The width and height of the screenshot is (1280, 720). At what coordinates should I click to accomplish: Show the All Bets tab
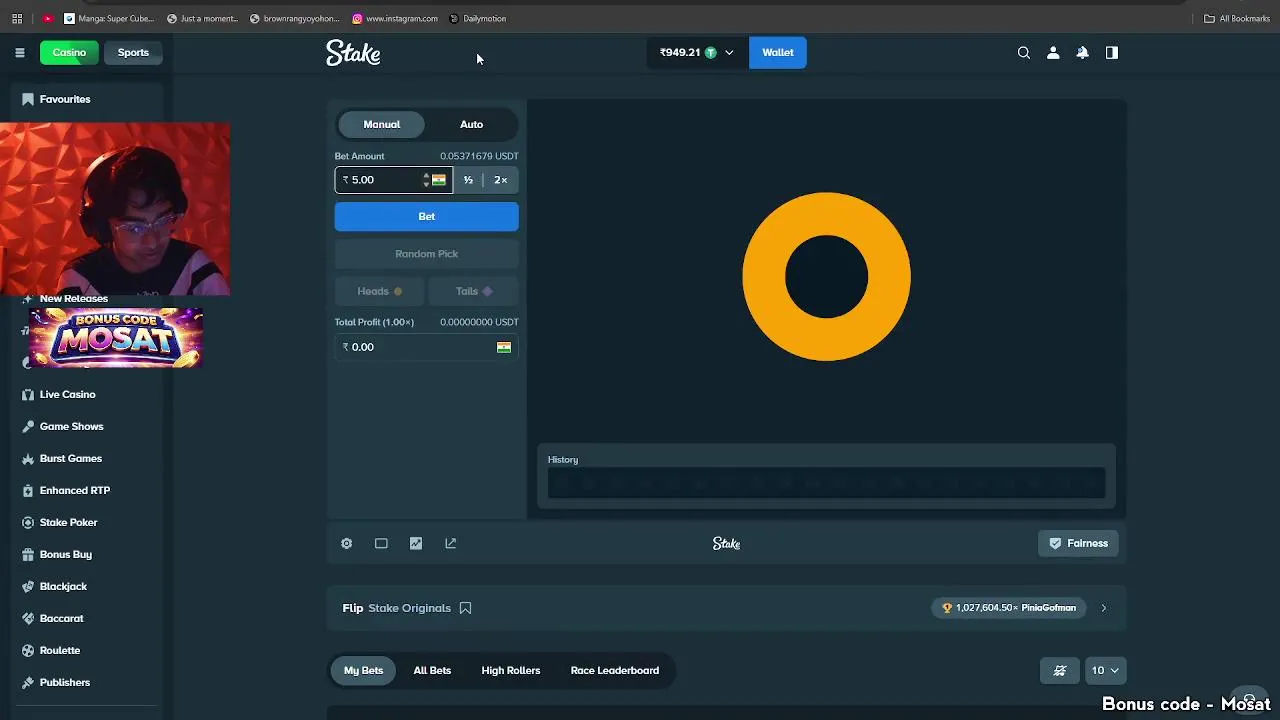(x=432, y=670)
